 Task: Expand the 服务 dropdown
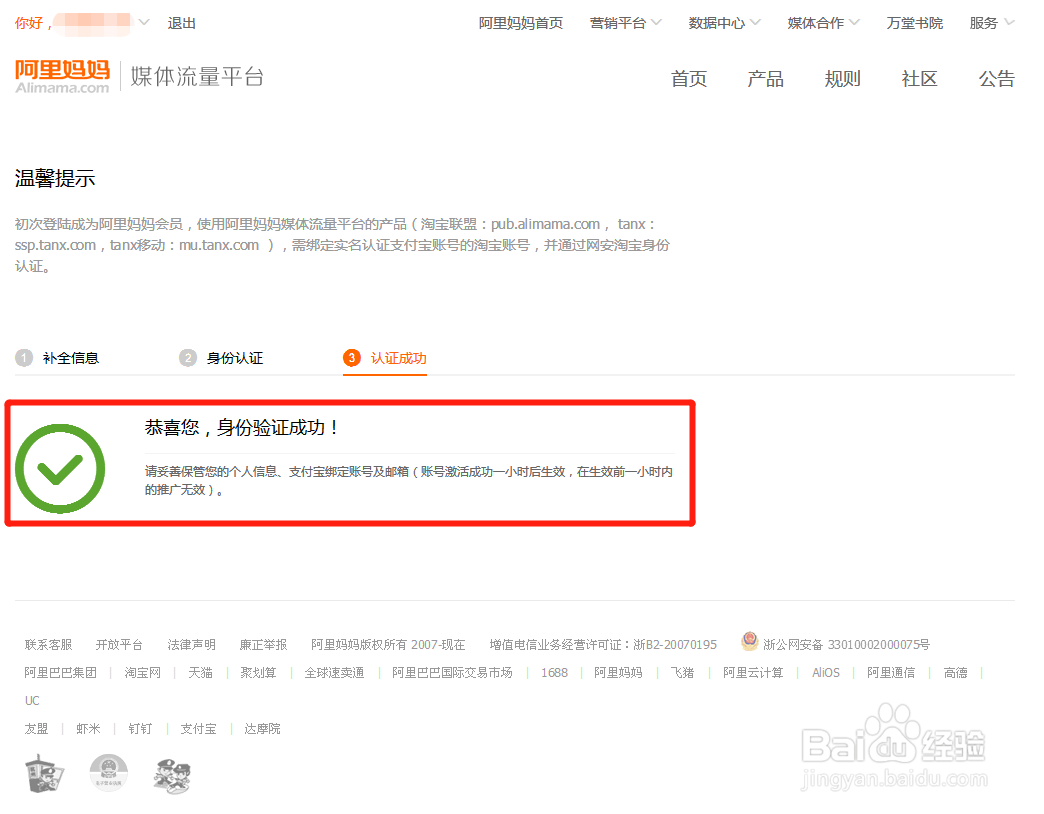click(x=1009, y=23)
